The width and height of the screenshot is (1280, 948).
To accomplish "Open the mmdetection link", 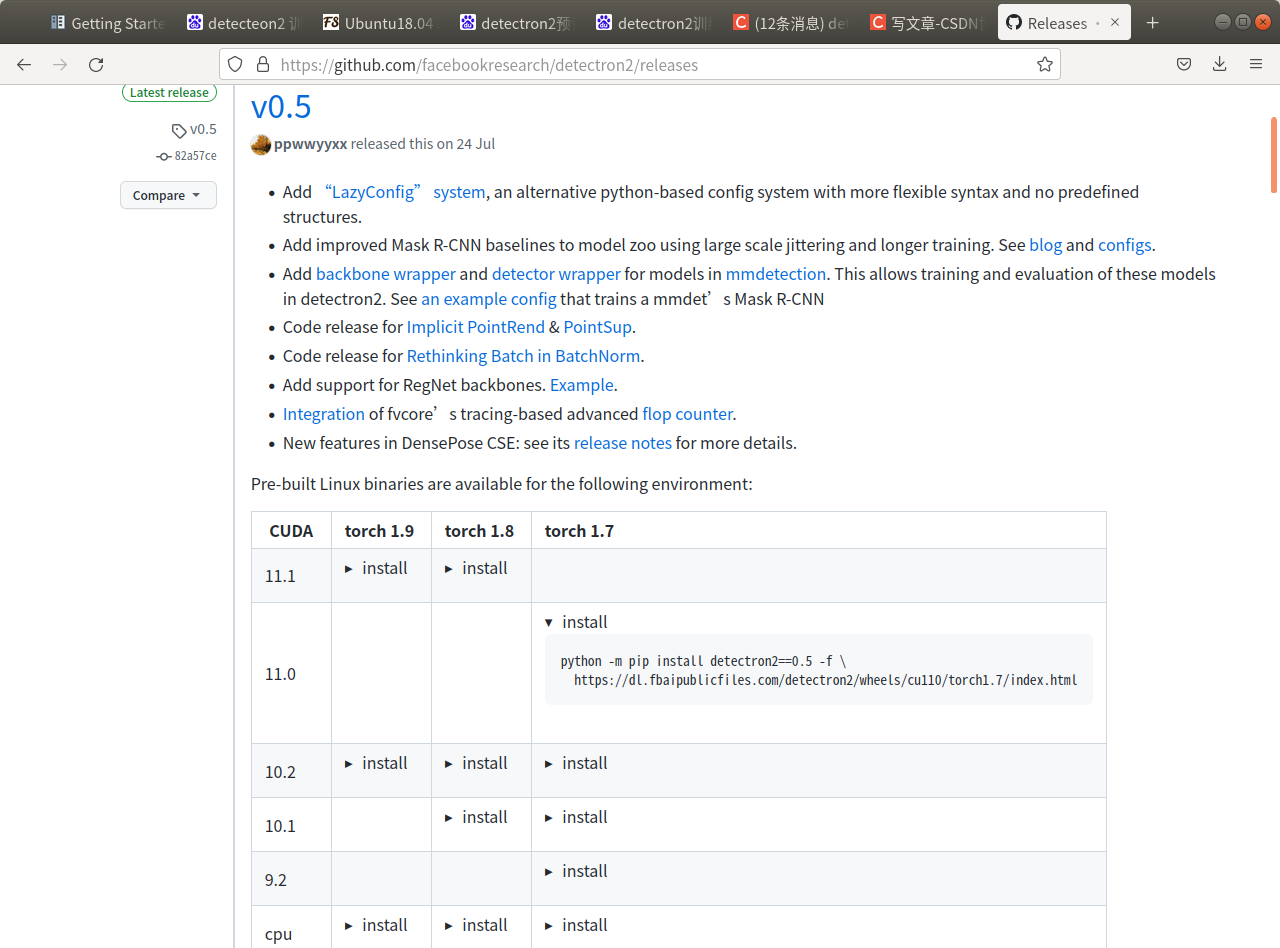I will pos(776,274).
